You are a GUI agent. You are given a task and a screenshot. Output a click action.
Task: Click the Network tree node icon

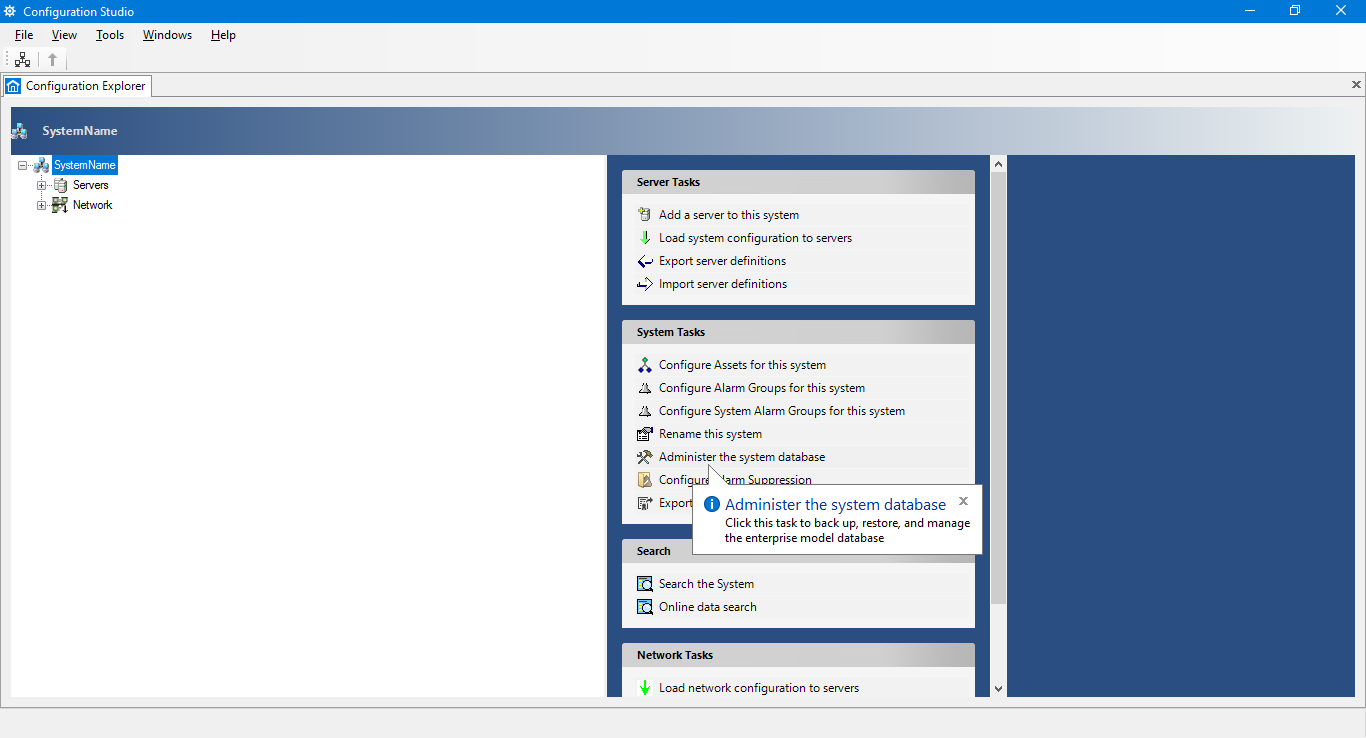60,205
